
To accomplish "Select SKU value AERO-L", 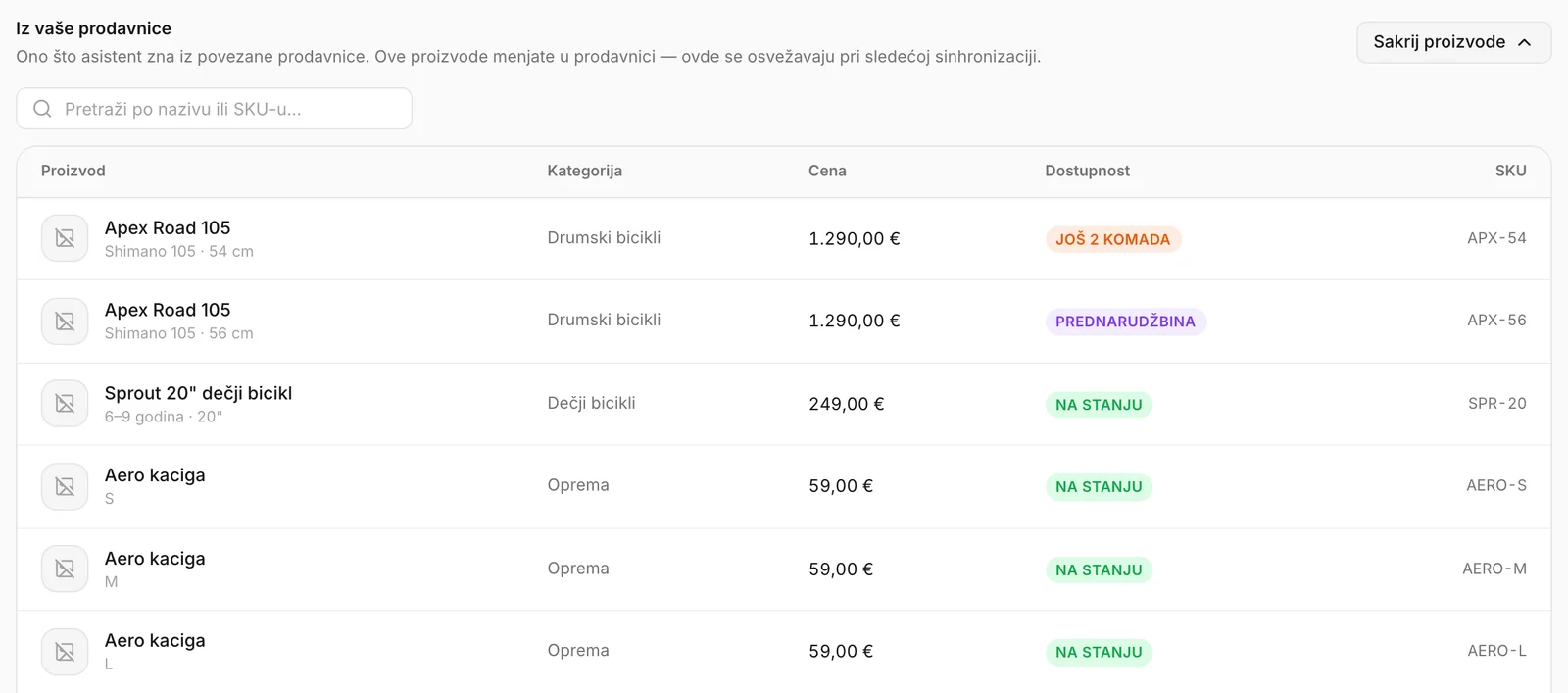I will tap(1496, 652).
